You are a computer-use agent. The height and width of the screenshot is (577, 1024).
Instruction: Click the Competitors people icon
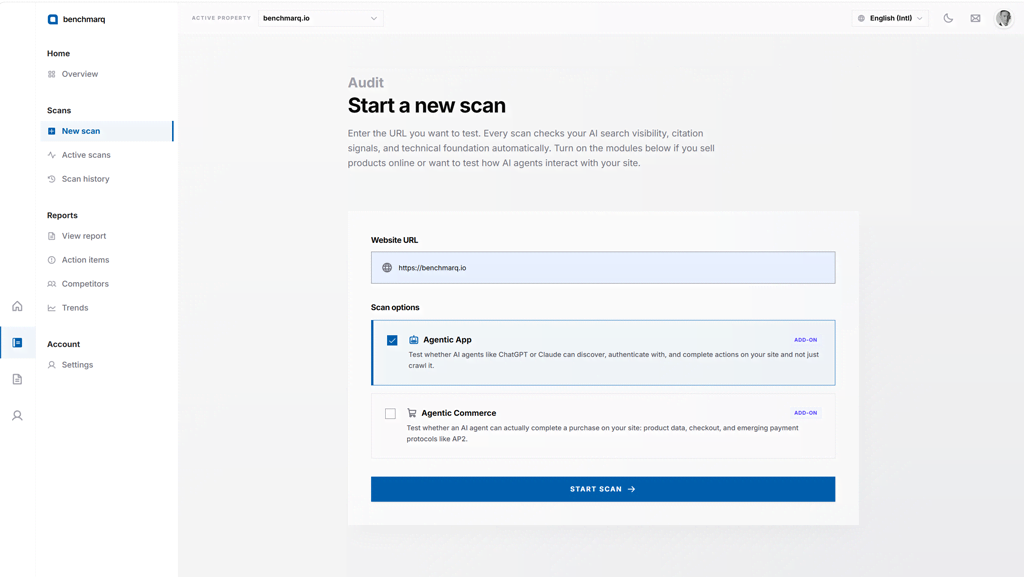(52, 284)
